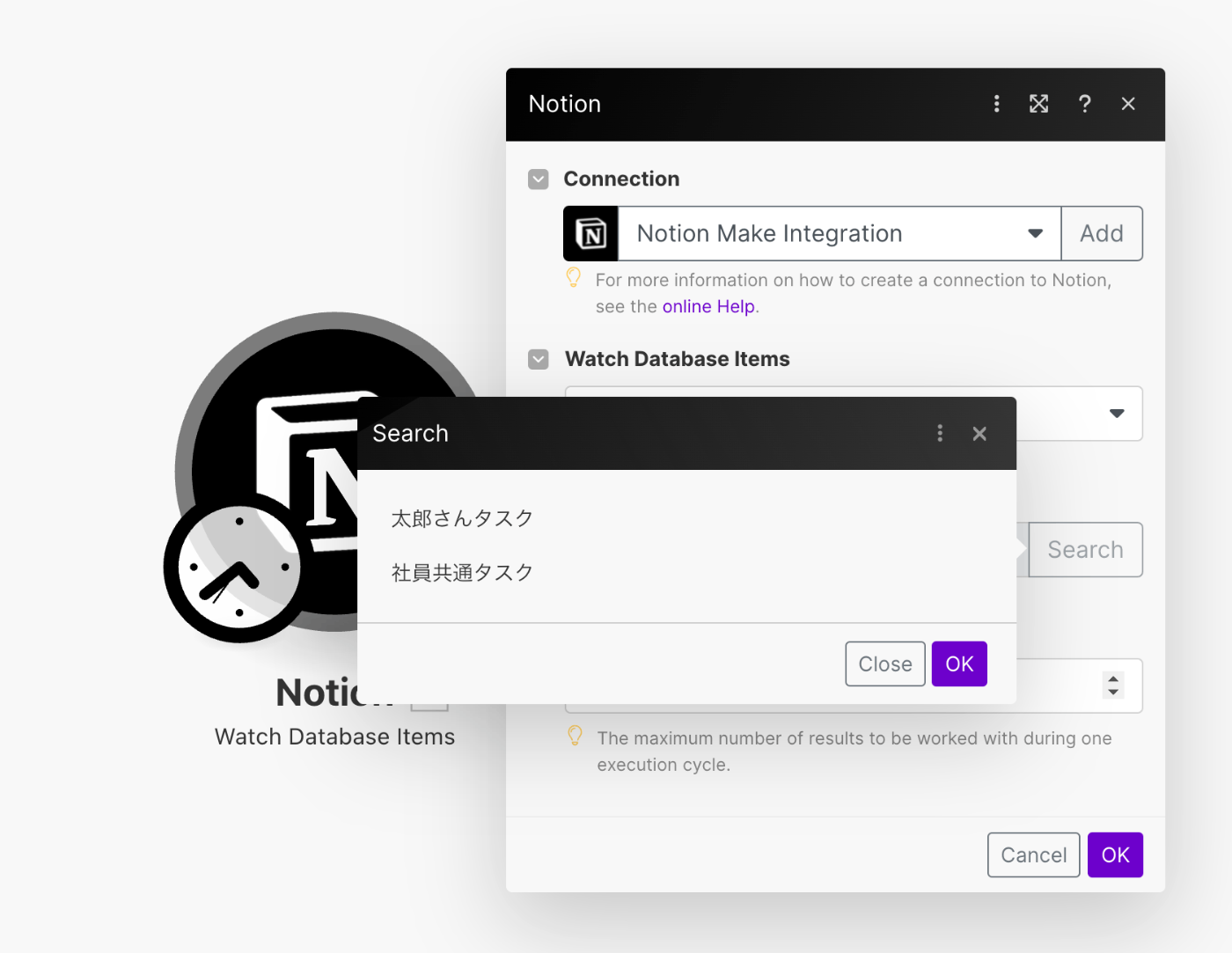Confirm with OK in the Search popup
The image size is (1232, 953).
point(959,663)
